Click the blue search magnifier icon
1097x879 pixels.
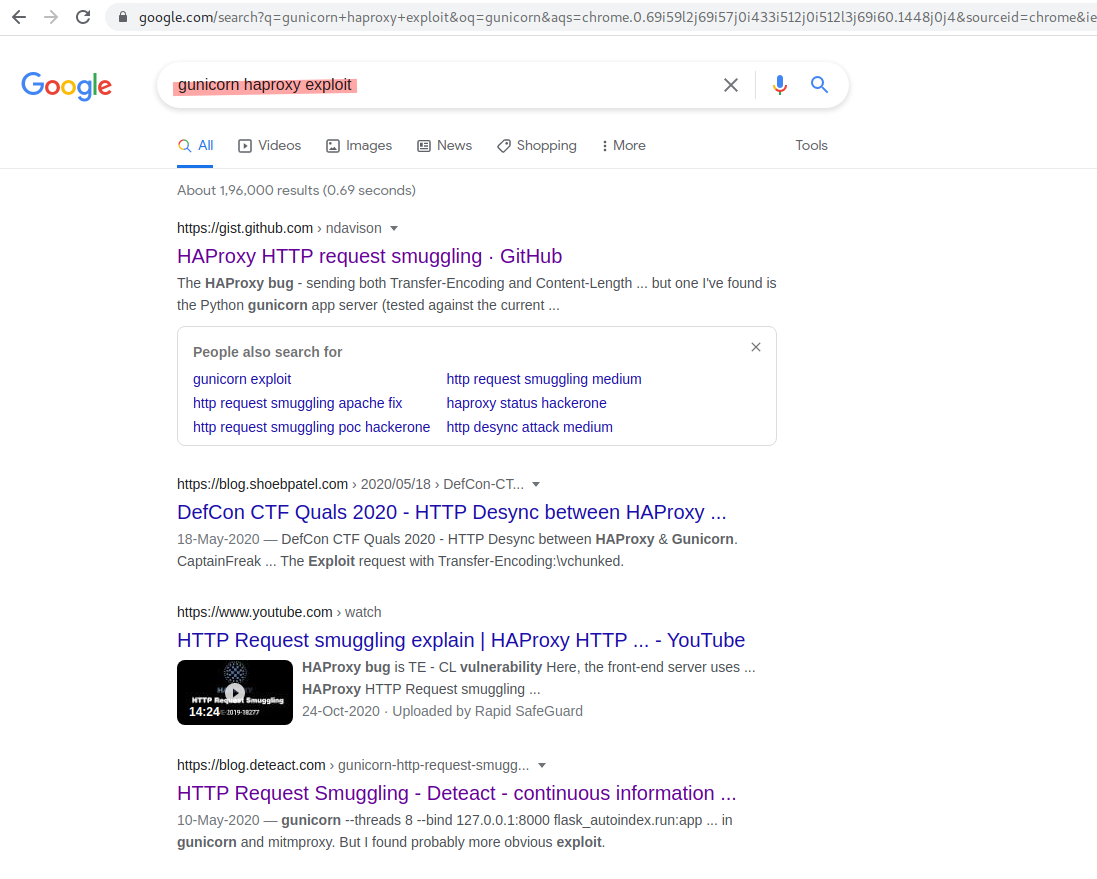(x=819, y=85)
